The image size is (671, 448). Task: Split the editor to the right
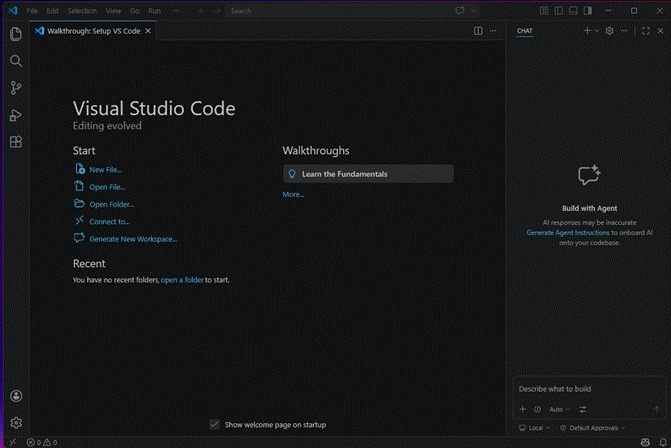click(478, 31)
